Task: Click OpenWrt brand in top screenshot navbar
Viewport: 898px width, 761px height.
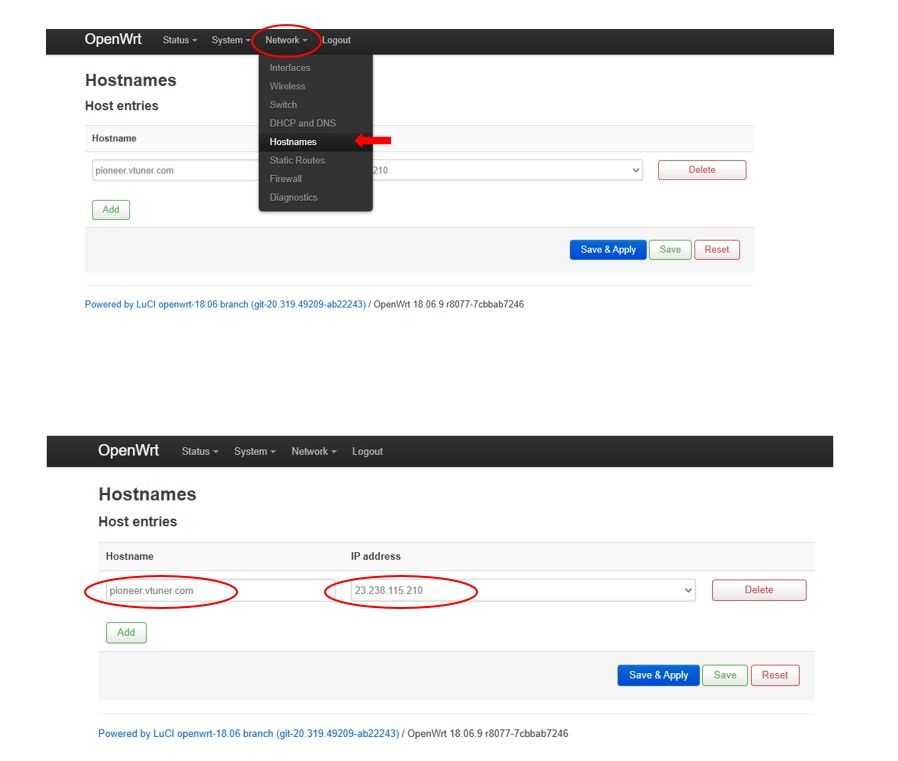Action: click(113, 39)
